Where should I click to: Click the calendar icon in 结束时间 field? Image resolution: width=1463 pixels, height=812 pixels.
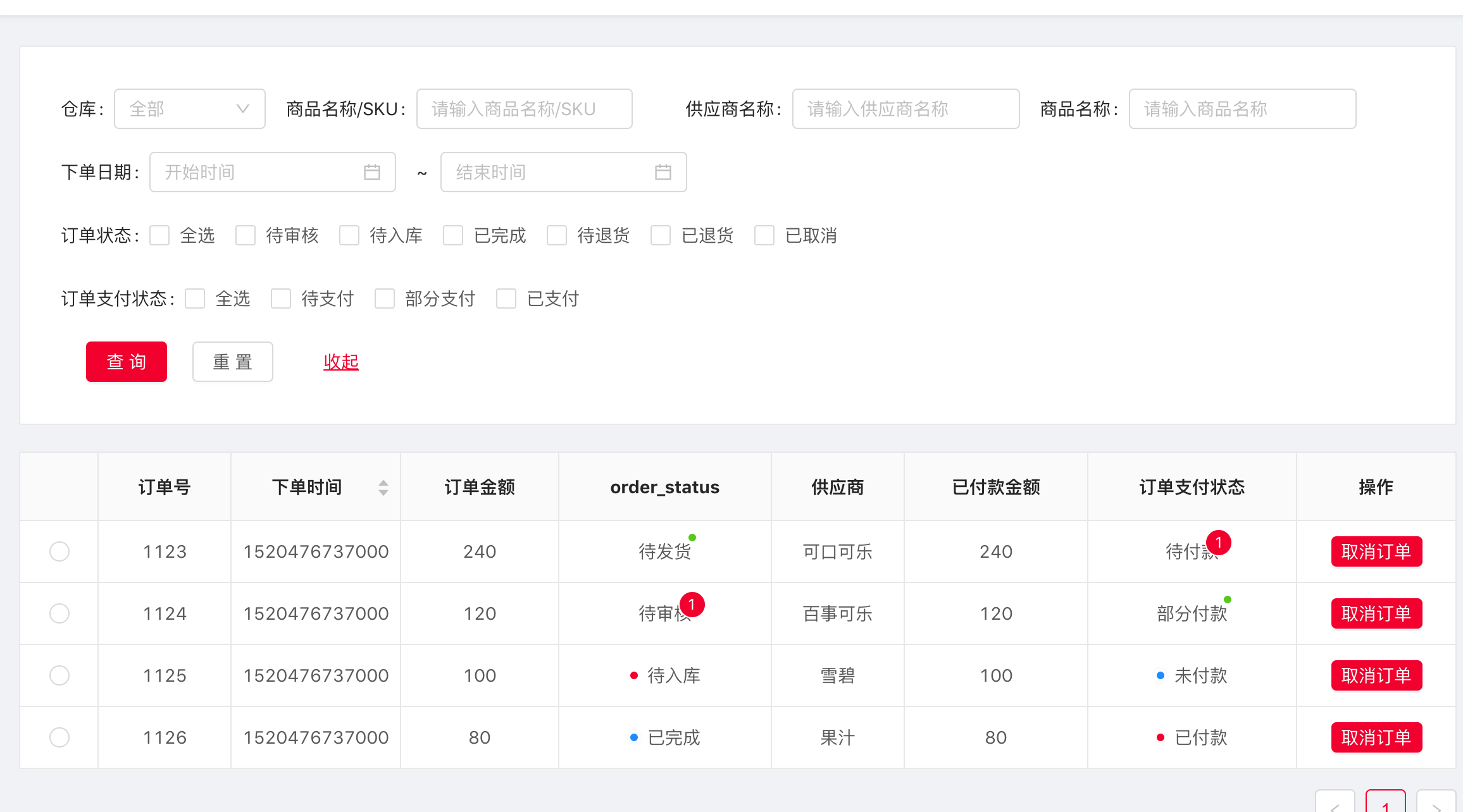pyautogui.click(x=663, y=171)
